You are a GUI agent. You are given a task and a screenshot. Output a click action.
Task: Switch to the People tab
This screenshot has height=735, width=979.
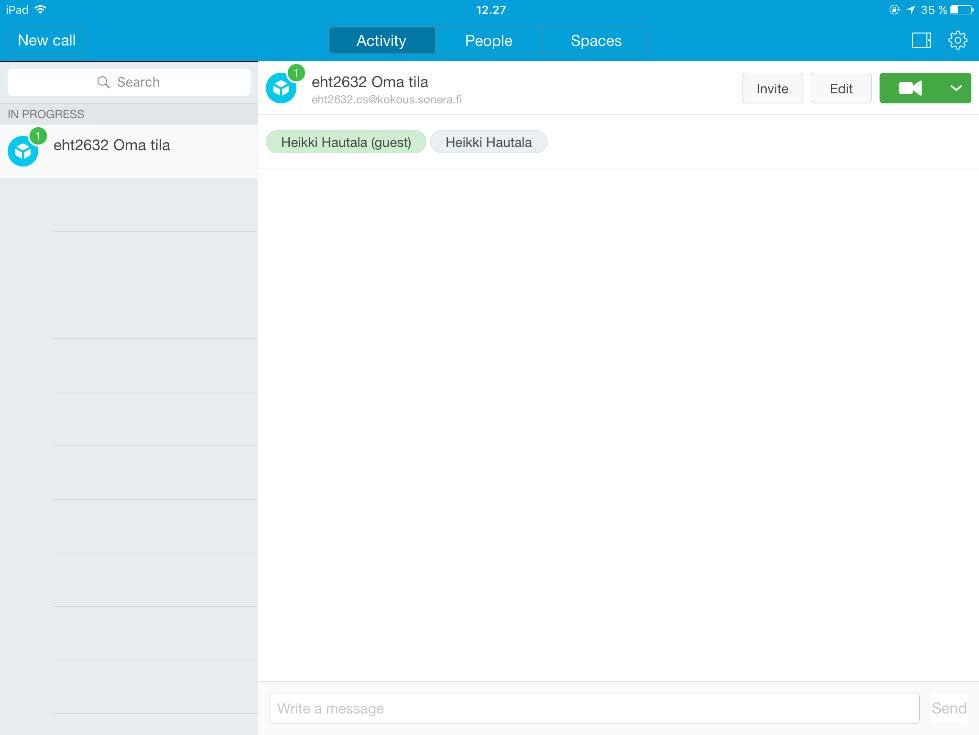coord(488,41)
